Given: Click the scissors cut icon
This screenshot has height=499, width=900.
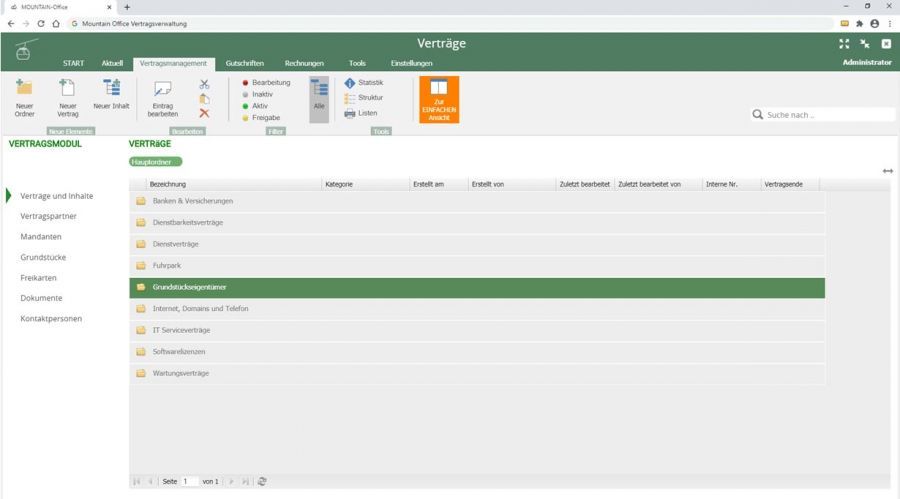Looking at the screenshot, I should click(204, 84).
